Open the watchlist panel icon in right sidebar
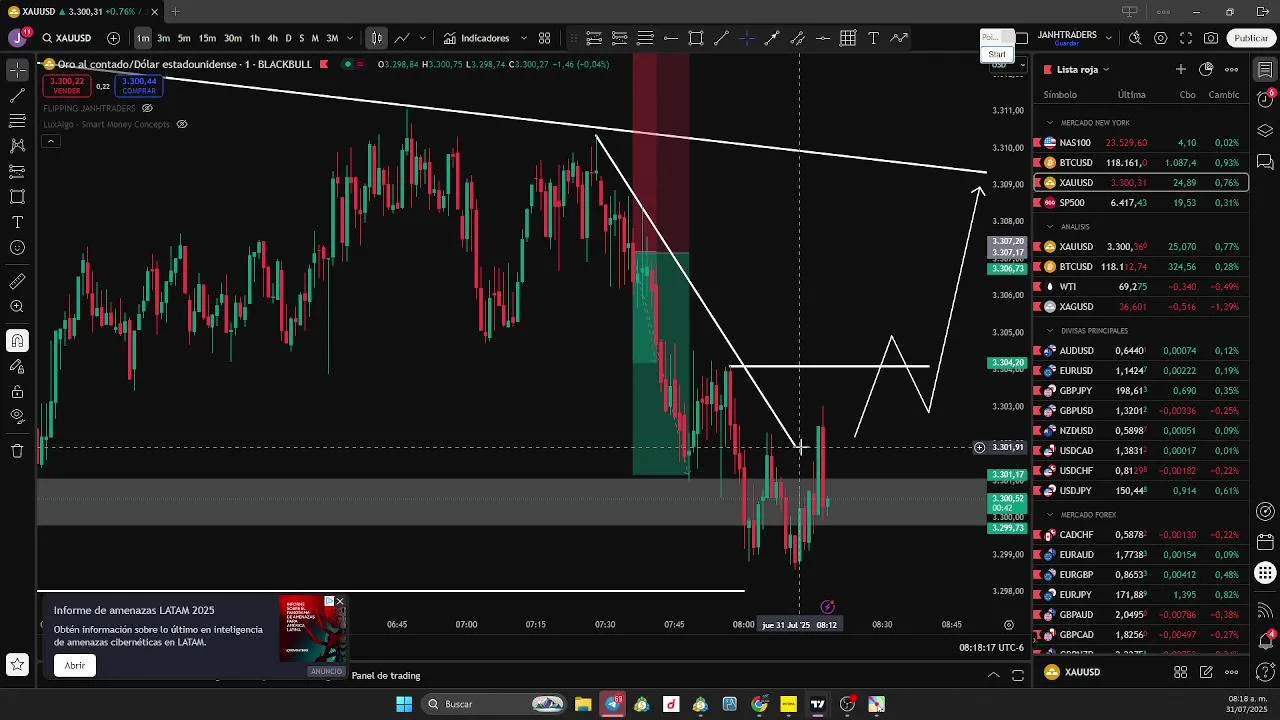The image size is (1280, 720). [x=1265, y=70]
